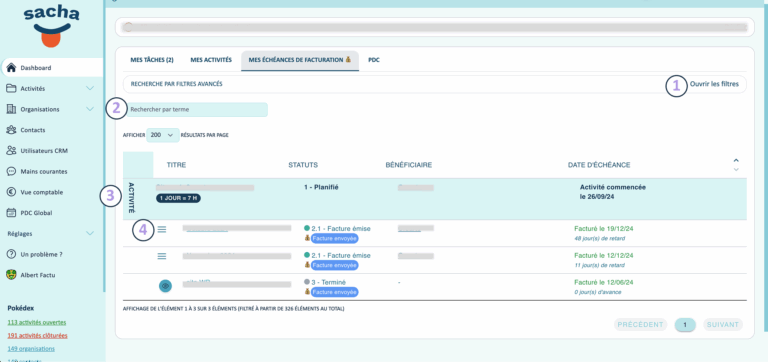Screen dimensions: 768x362
Task: Click 11 jour(s) de retard text
Action: pos(599,265)
